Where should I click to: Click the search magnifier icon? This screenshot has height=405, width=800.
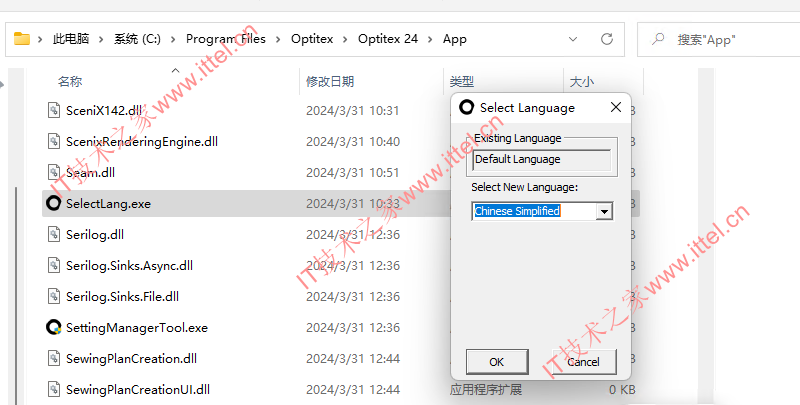(x=658, y=39)
